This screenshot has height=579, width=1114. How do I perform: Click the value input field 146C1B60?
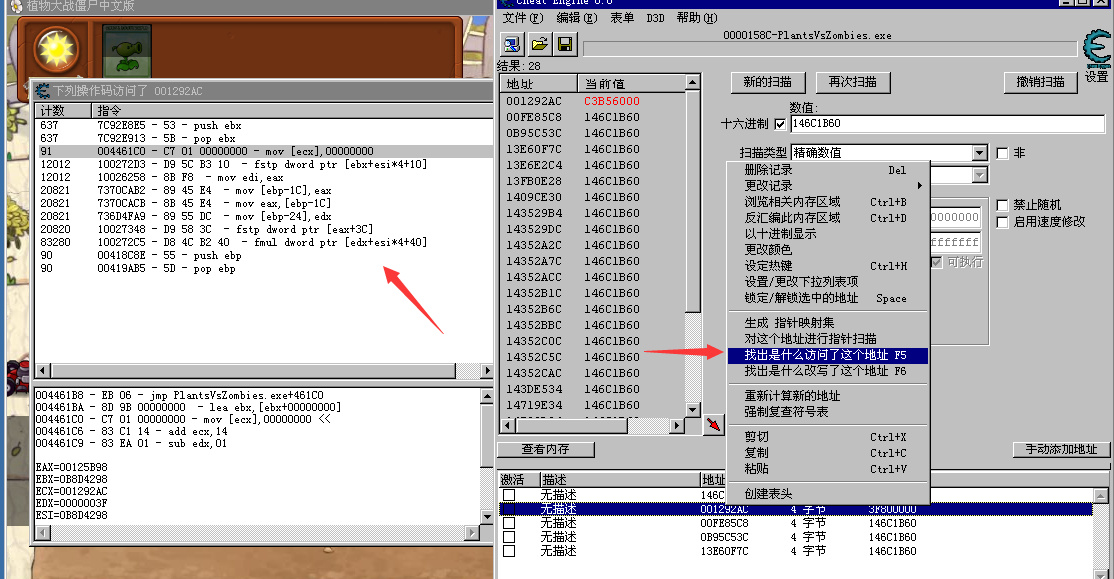pyautogui.click(x=947, y=124)
